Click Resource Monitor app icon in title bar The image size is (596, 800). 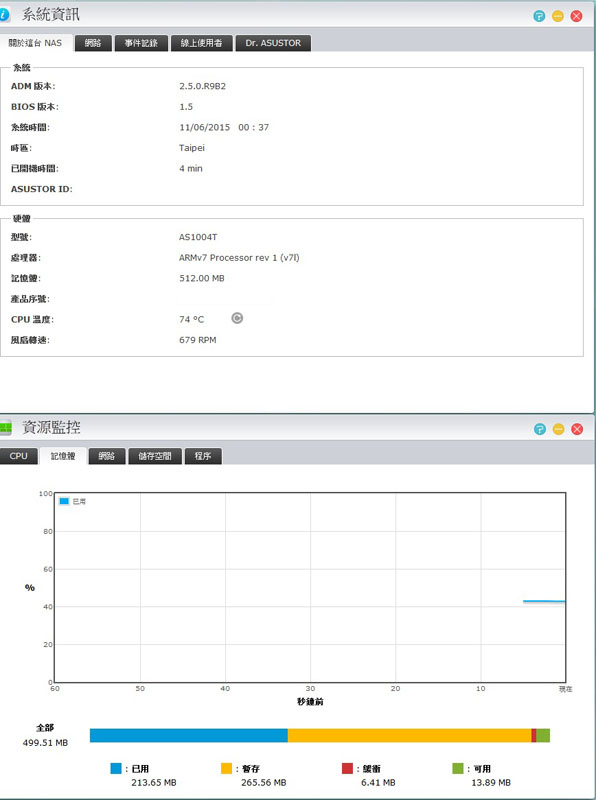pyautogui.click(x=5, y=428)
